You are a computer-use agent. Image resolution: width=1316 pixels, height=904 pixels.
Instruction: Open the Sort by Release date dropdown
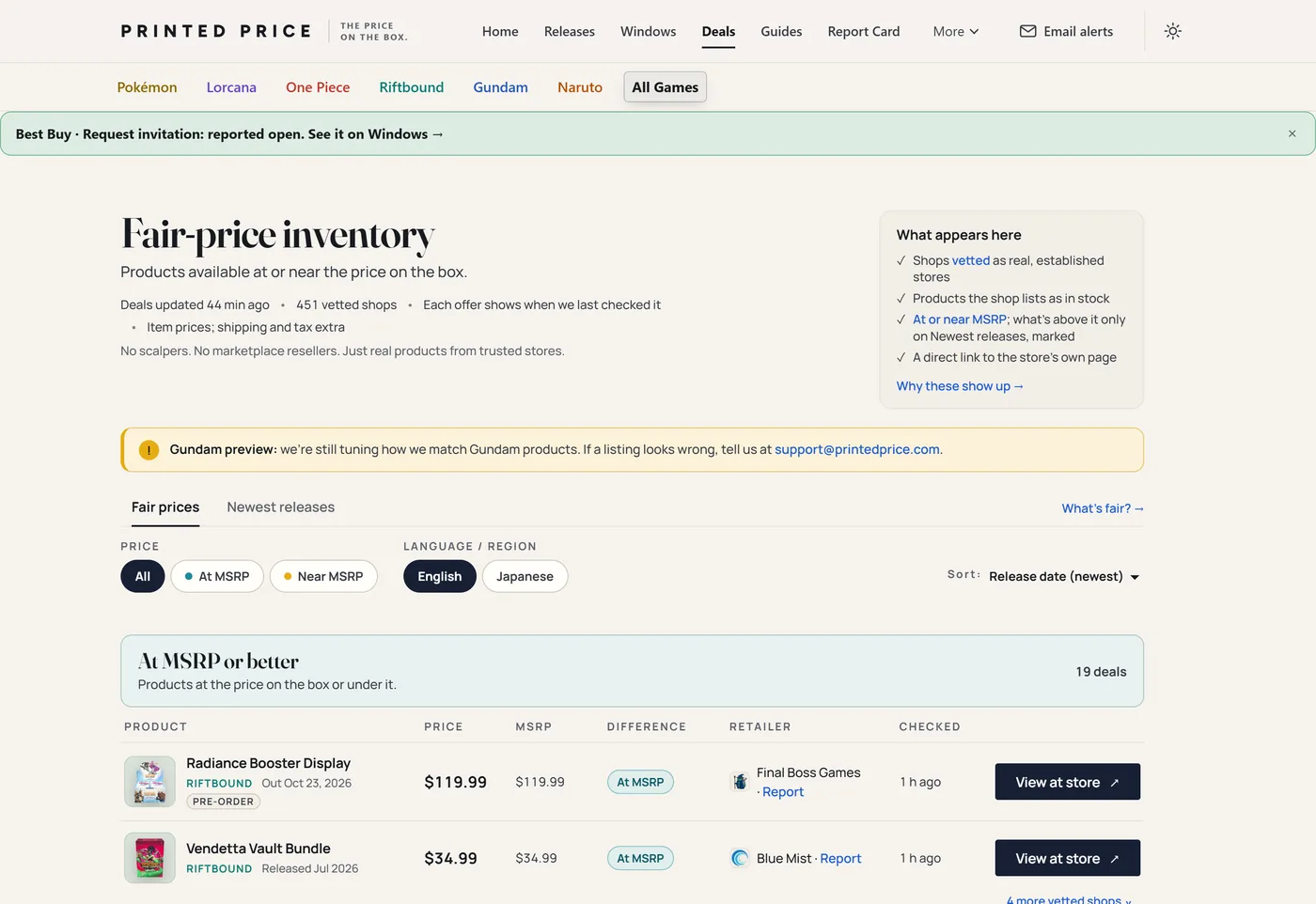(1064, 577)
